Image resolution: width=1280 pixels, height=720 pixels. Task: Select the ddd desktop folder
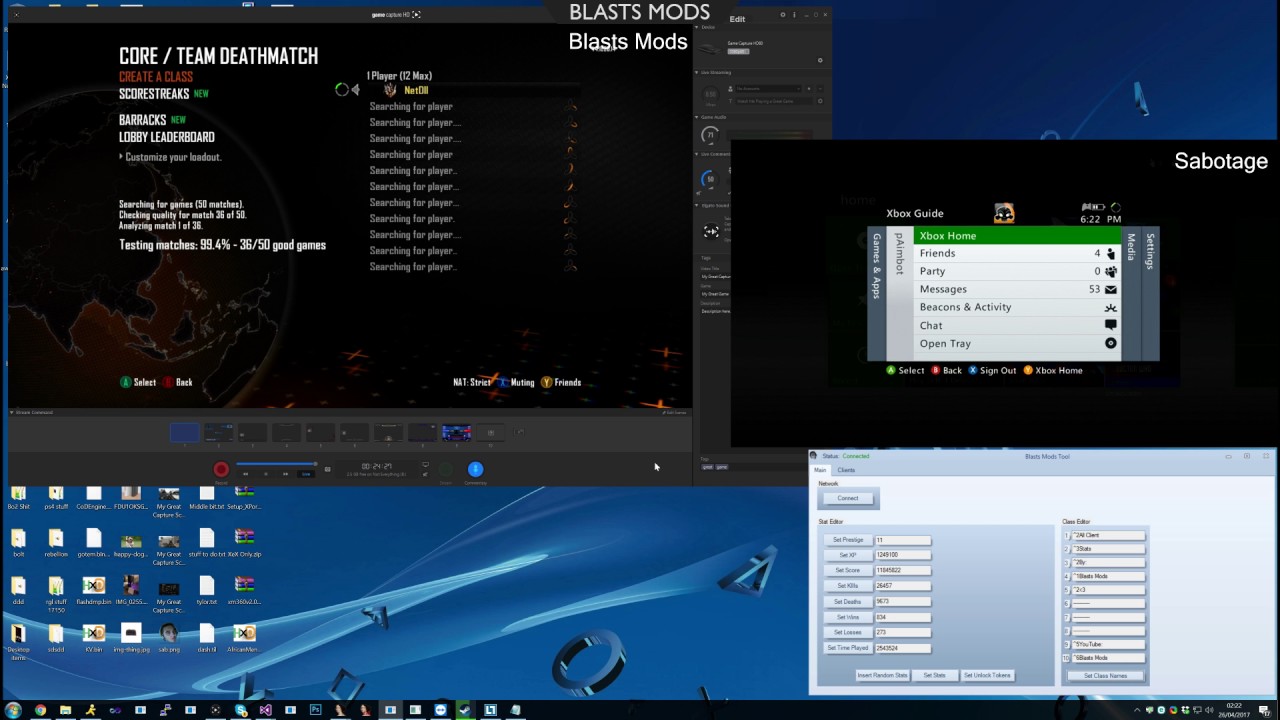18,592
